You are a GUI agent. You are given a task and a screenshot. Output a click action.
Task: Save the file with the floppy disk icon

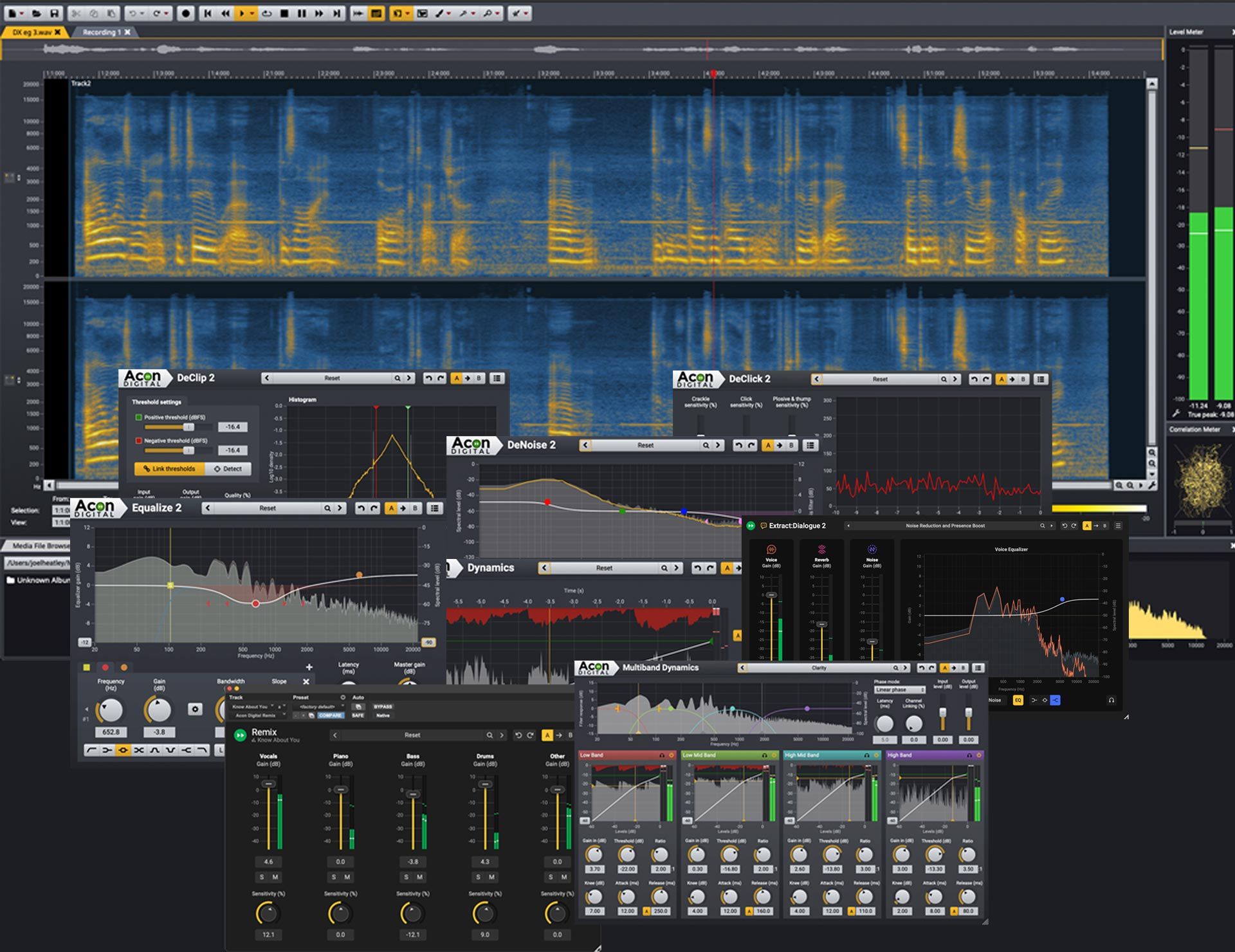(x=55, y=13)
